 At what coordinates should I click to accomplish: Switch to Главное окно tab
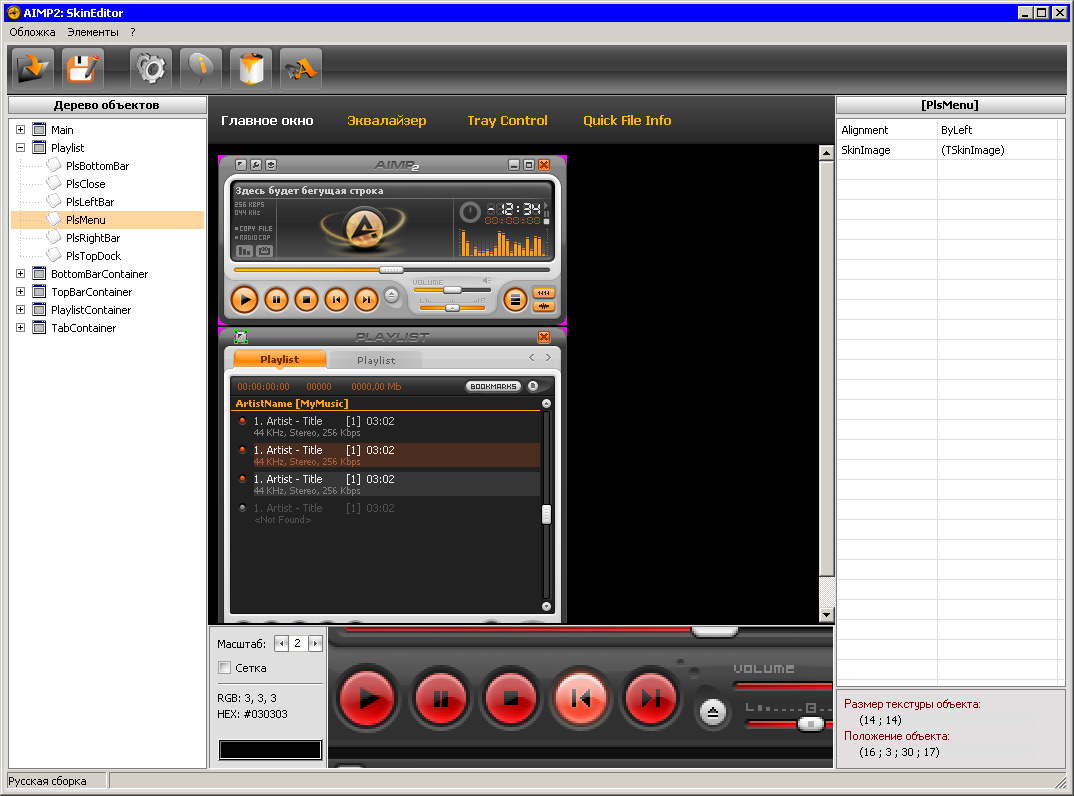(x=267, y=121)
